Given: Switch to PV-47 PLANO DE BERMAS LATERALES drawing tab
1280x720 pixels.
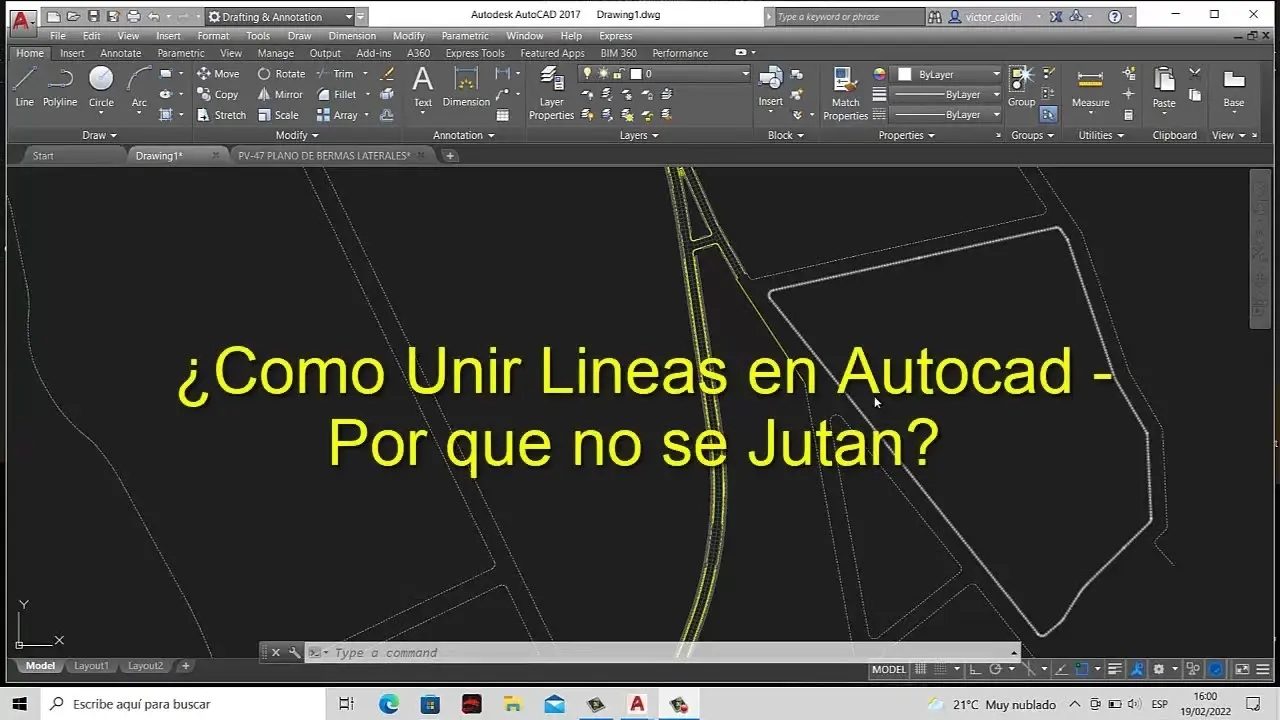Looking at the screenshot, I should click(324, 156).
